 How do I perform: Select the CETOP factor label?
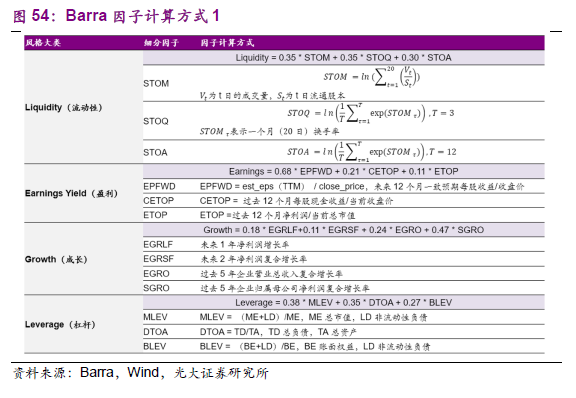tap(159, 201)
